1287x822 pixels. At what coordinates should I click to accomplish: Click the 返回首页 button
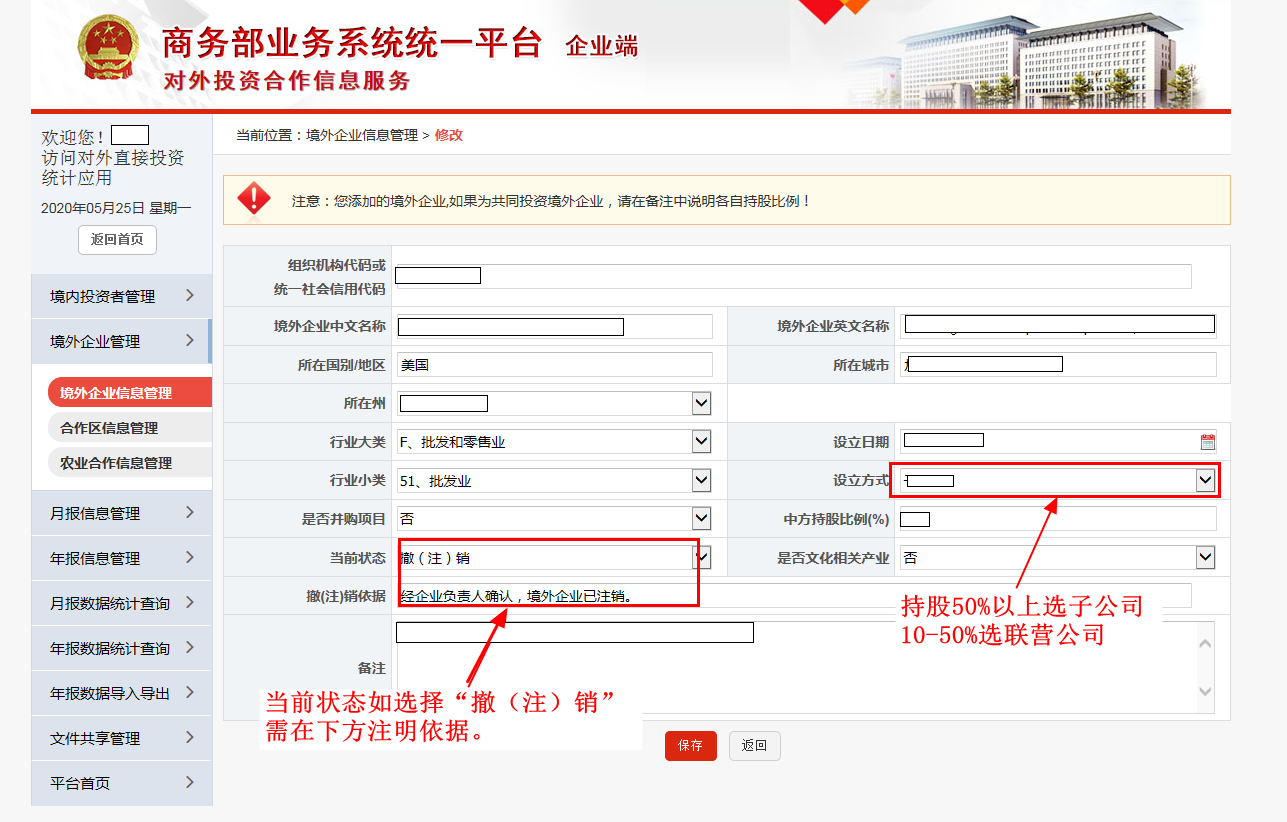point(117,240)
